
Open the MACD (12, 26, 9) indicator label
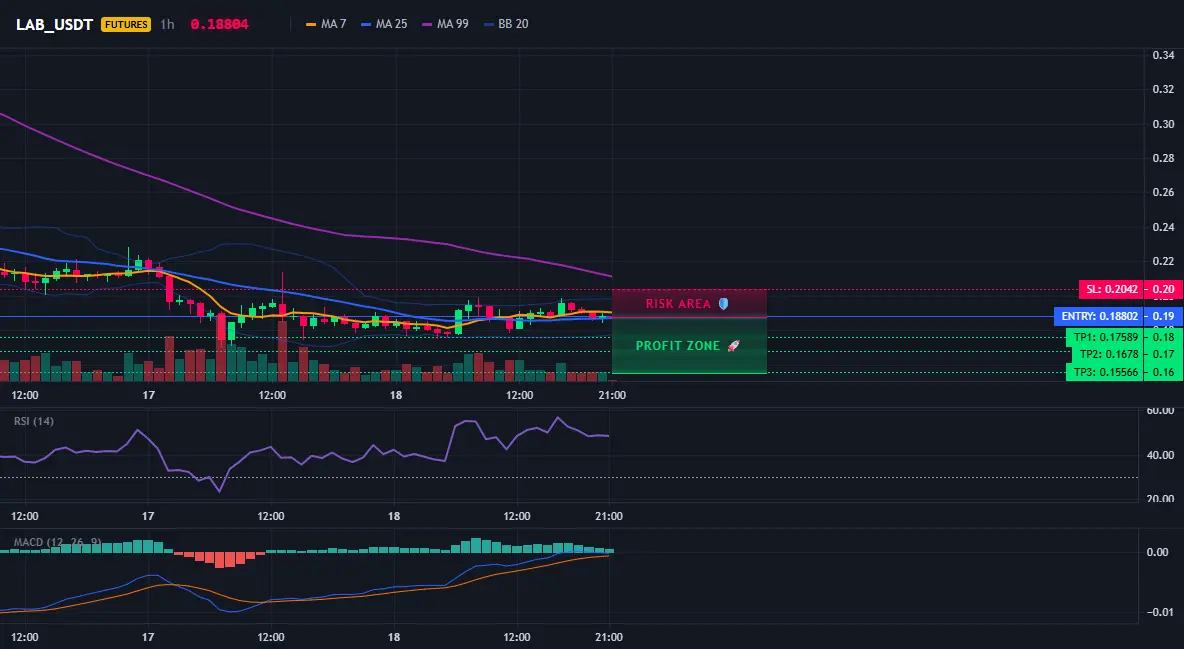coord(57,542)
